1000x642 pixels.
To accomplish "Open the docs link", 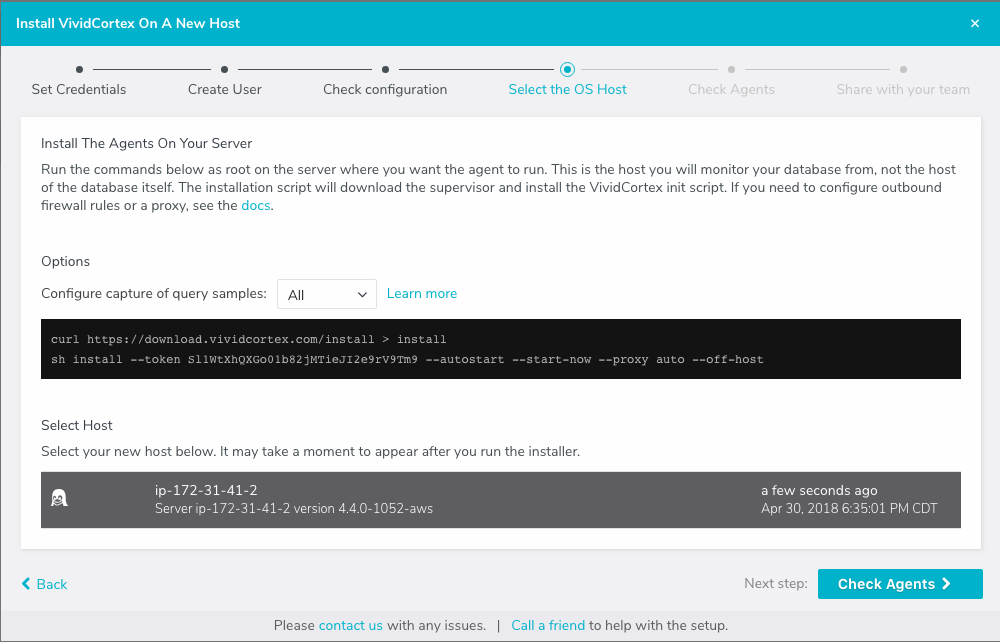I will point(256,205).
